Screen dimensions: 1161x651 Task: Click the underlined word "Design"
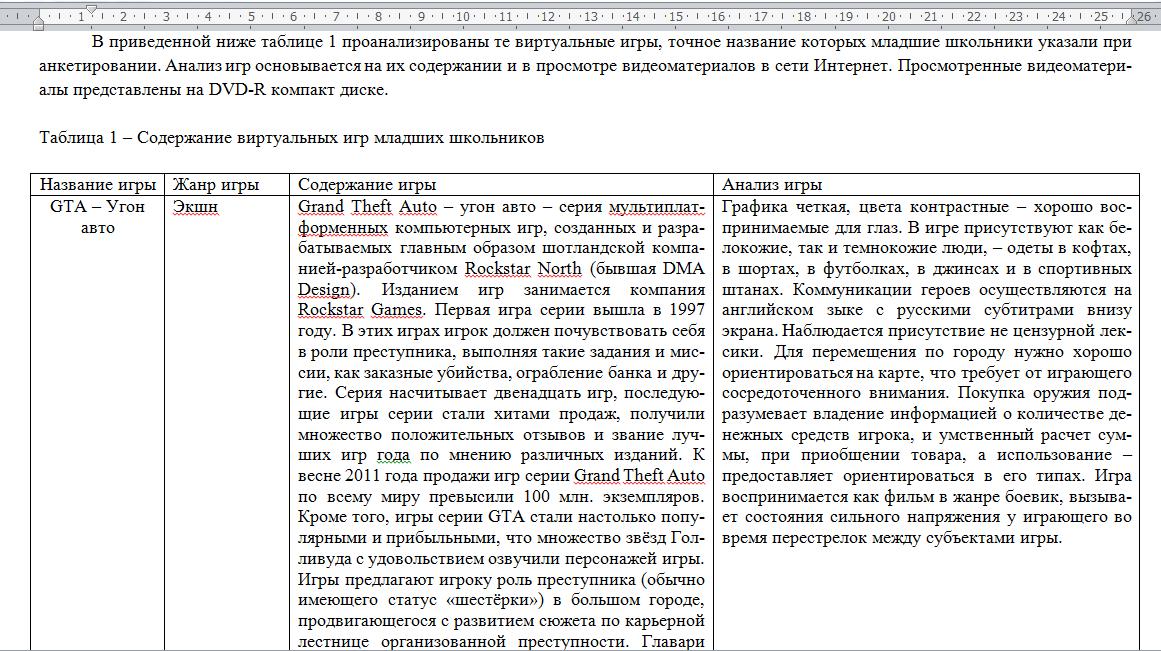[324, 289]
